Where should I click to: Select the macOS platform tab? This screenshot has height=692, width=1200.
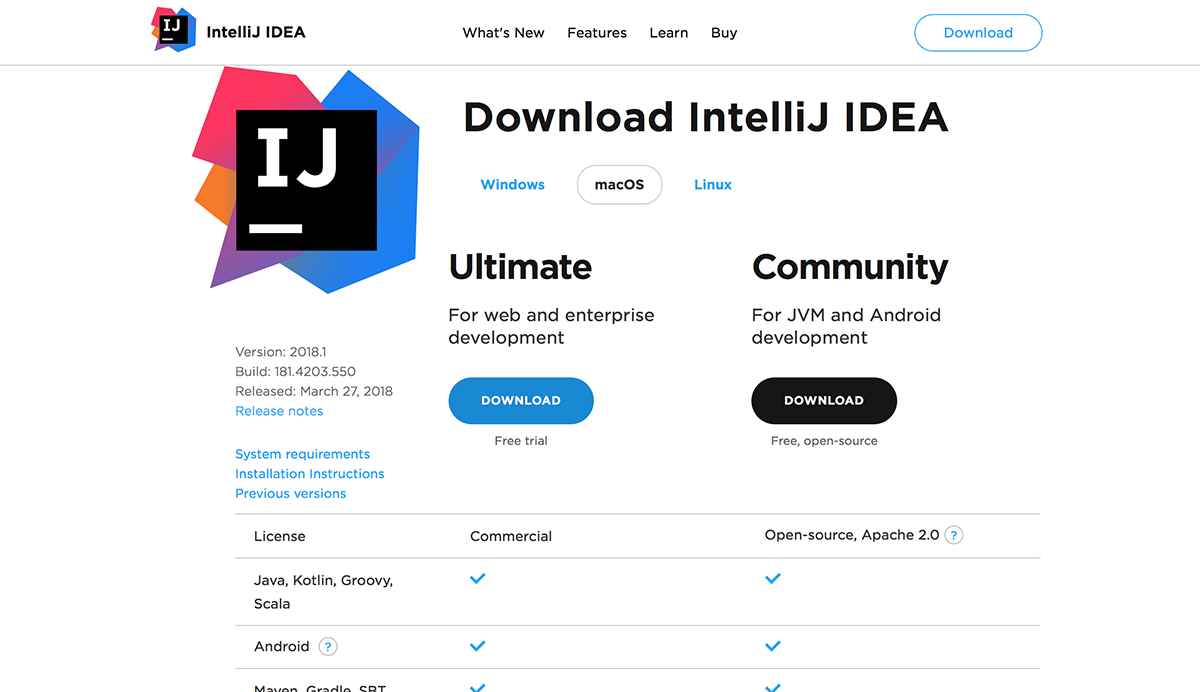(x=619, y=184)
